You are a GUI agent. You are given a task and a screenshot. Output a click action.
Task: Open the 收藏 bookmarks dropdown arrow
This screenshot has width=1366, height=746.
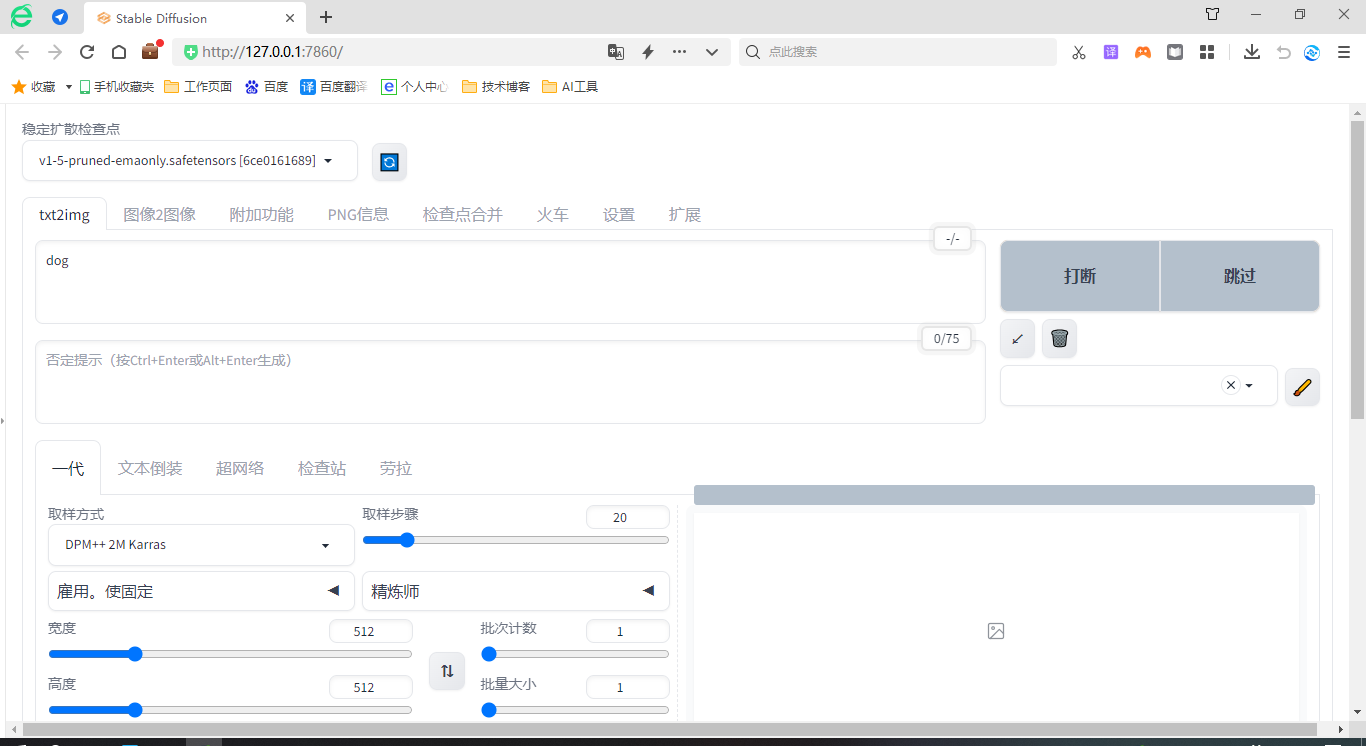pos(69,87)
